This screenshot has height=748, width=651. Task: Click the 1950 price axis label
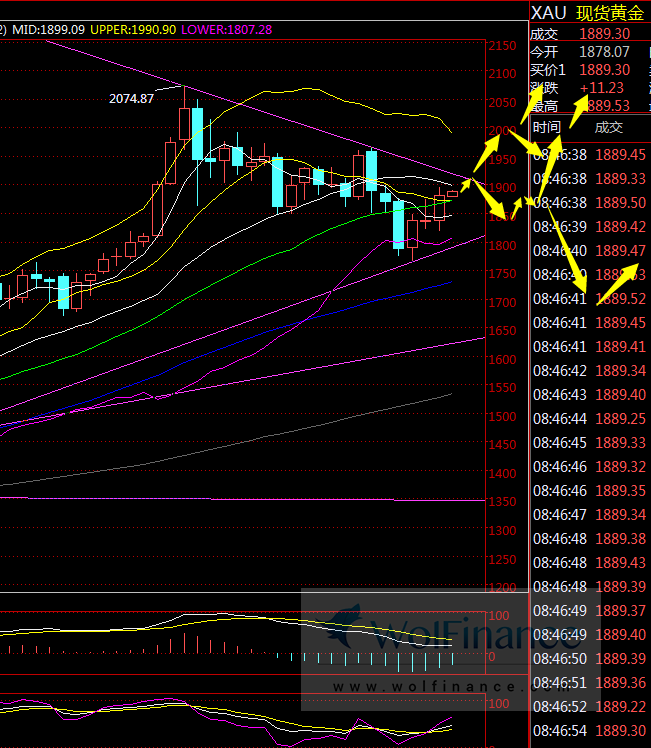502,159
